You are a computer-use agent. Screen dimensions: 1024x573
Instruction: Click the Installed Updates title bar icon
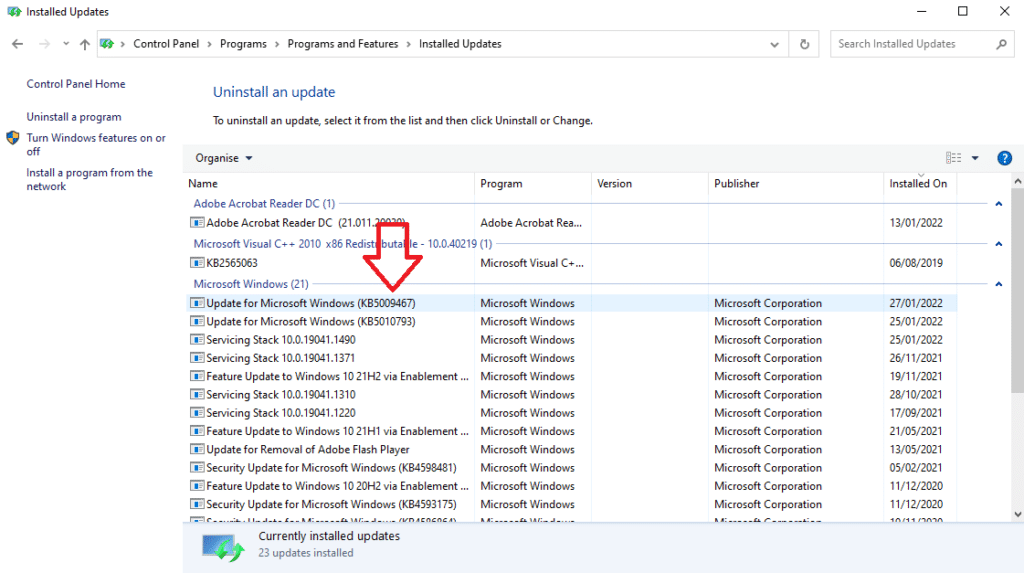[14, 12]
